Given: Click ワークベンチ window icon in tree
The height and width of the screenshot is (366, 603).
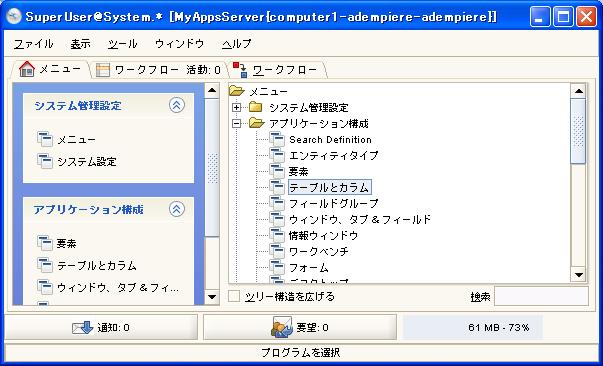Looking at the screenshot, I should coord(277,251).
